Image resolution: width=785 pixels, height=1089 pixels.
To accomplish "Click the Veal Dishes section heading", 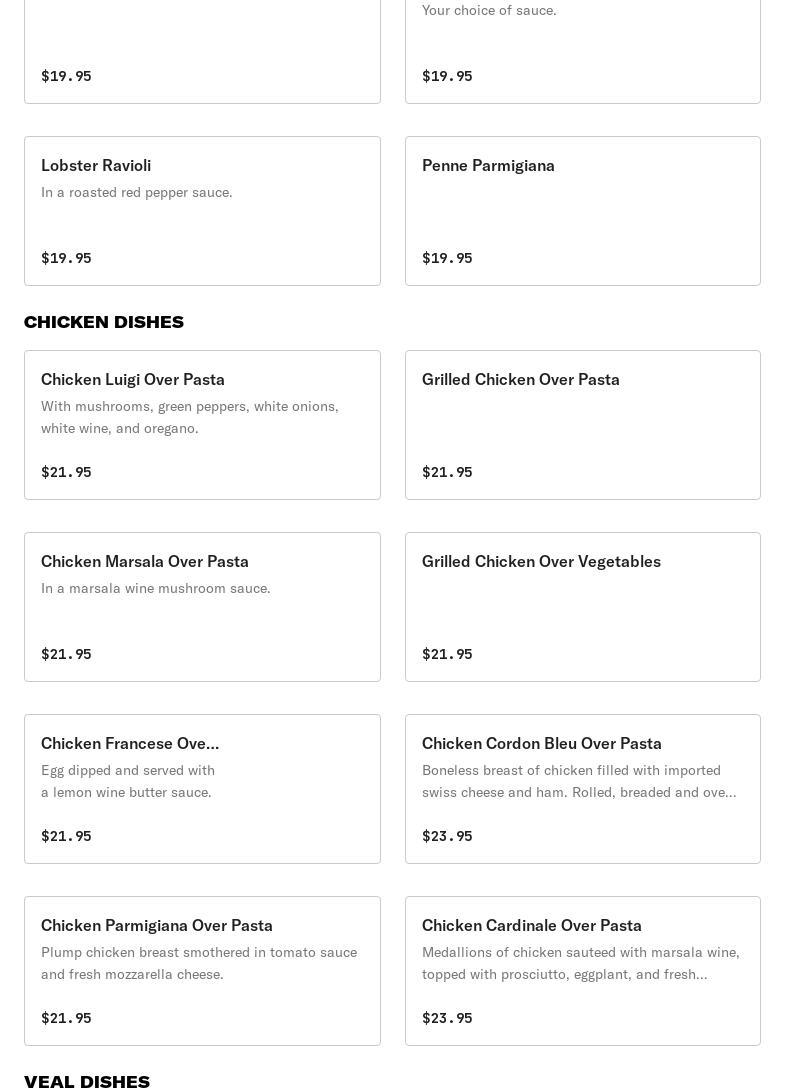I will point(87,1080).
